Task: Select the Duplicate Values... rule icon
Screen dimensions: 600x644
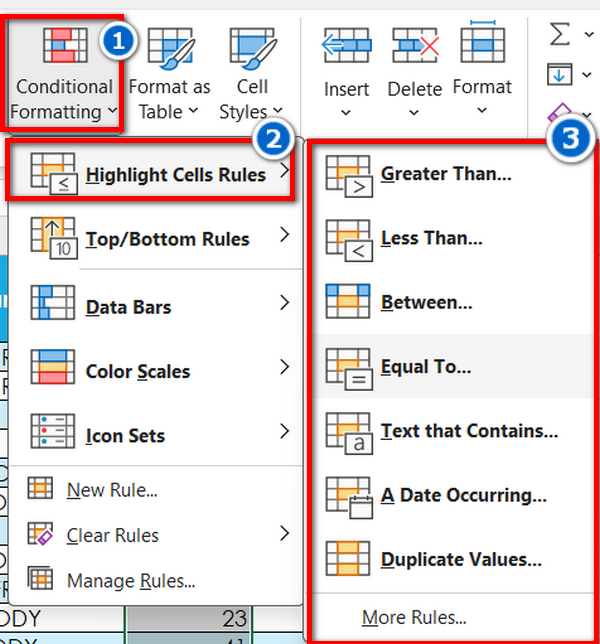Action: [x=349, y=559]
